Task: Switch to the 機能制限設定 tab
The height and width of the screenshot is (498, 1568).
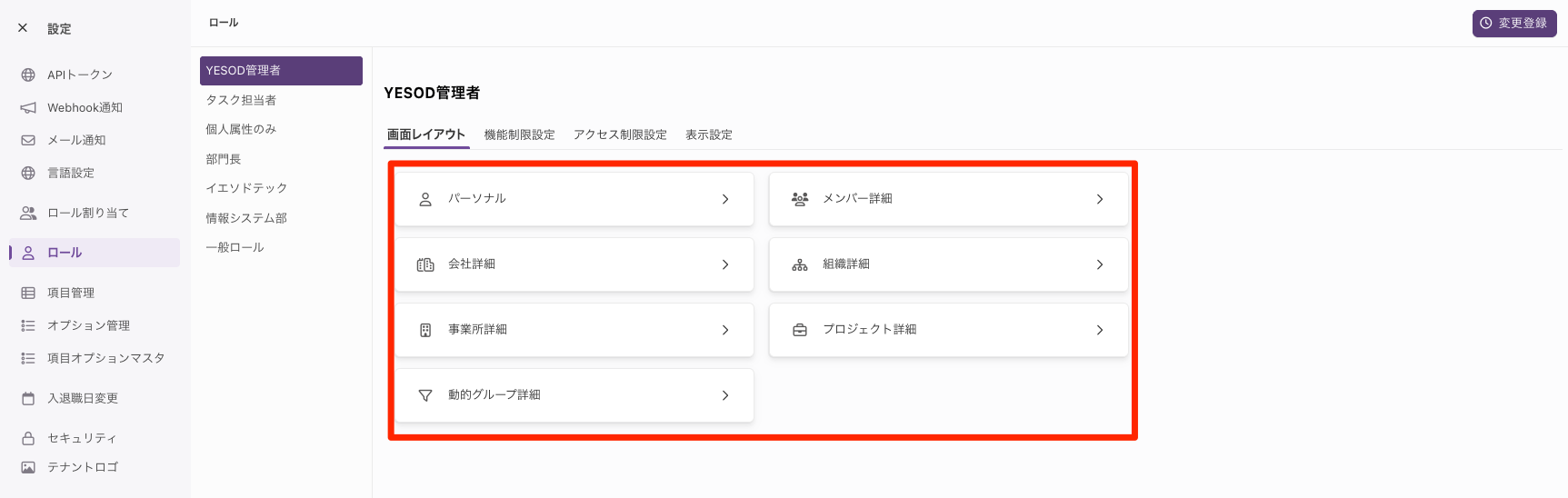Action: pyautogui.click(x=519, y=134)
